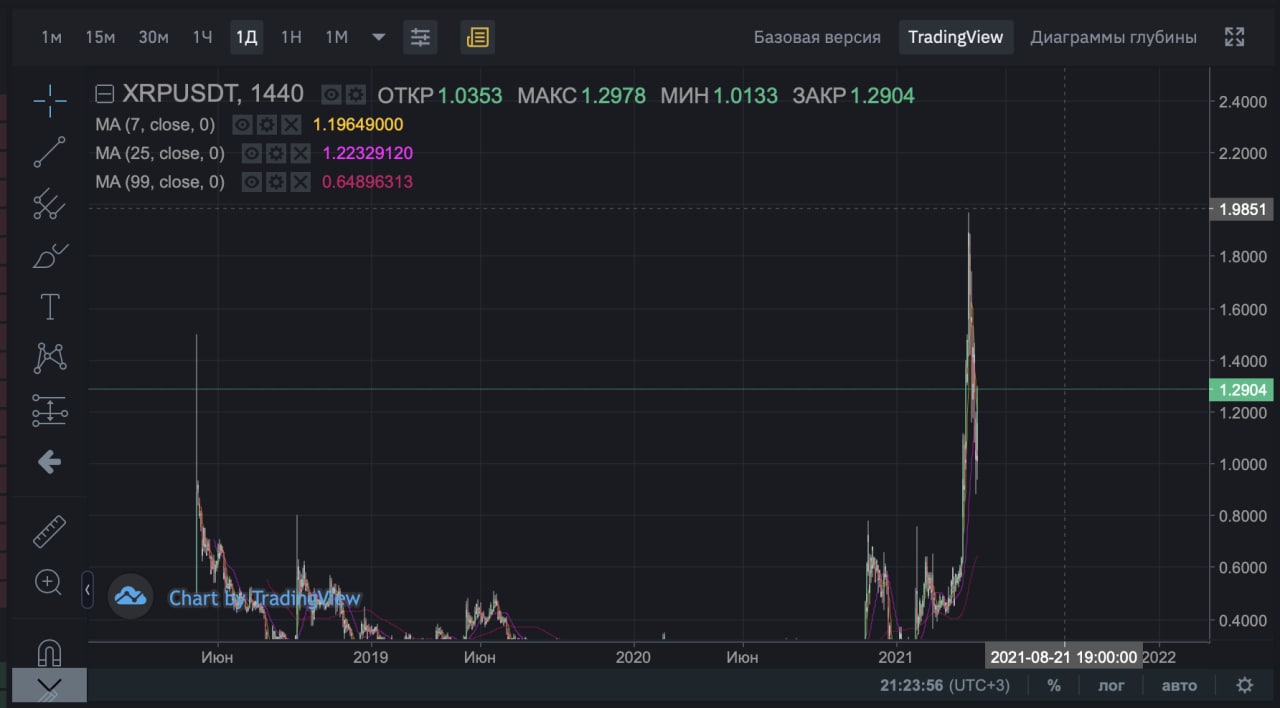Click the MA (25, close, 0) label
The image size is (1280, 708).
click(x=160, y=153)
